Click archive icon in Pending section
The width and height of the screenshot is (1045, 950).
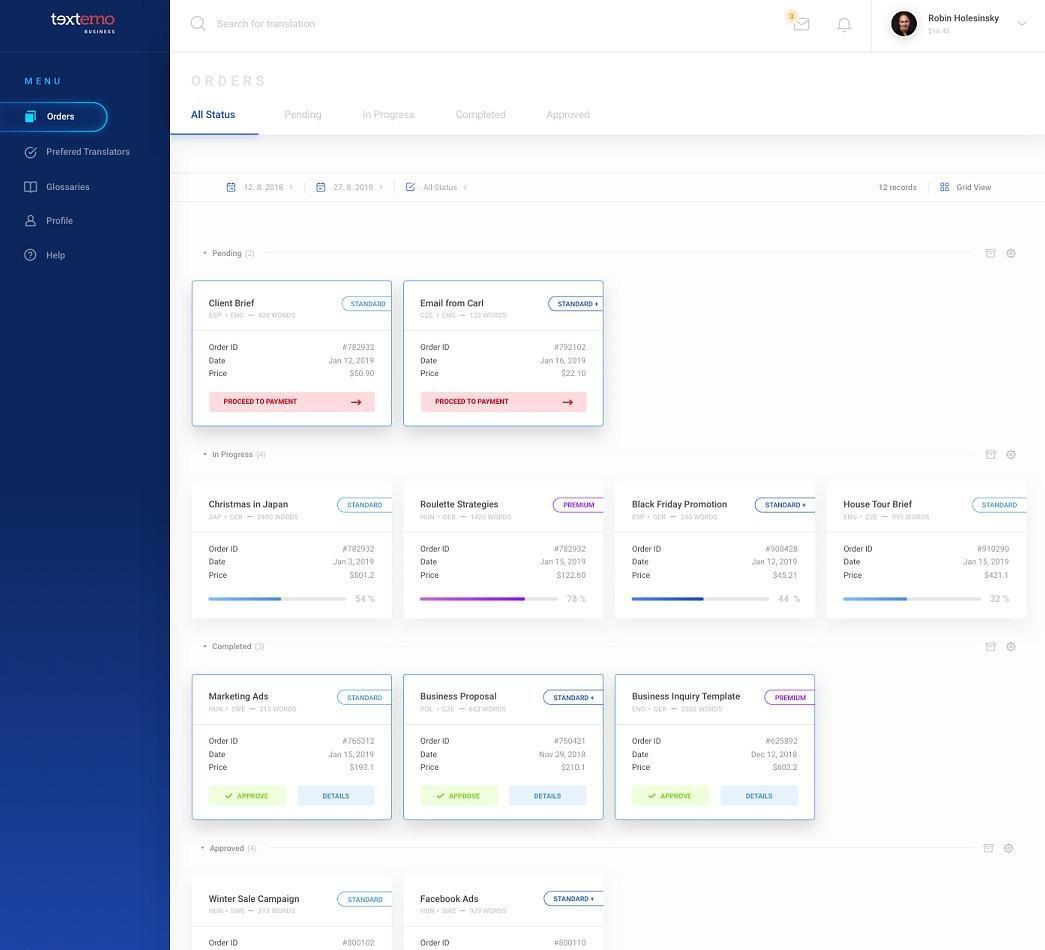click(990, 253)
